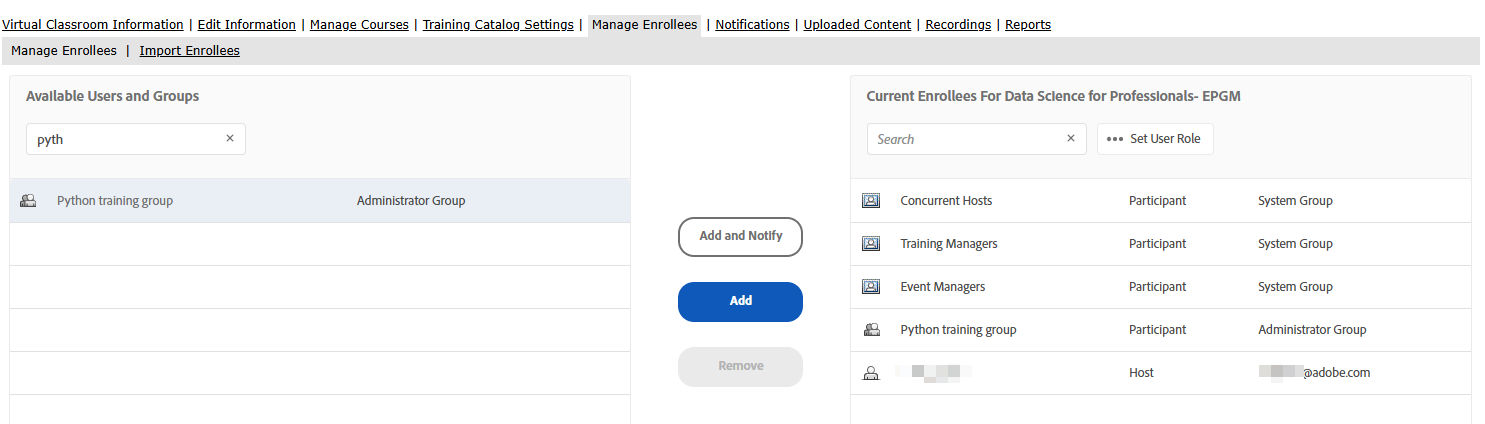Clear the 'pyth' search text with X

[x=230, y=139]
